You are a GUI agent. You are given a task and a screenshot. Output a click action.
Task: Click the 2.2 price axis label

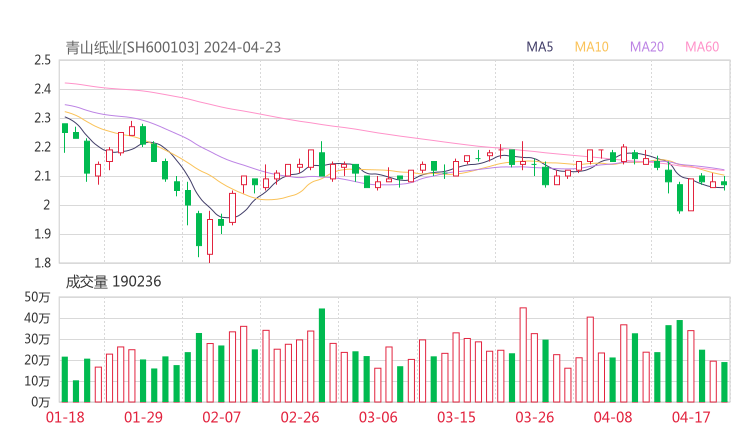pos(42,147)
